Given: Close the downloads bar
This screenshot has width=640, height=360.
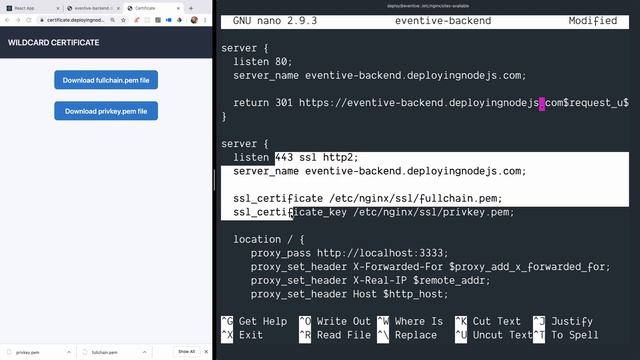Looking at the screenshot, I should (x=206, y=351).
